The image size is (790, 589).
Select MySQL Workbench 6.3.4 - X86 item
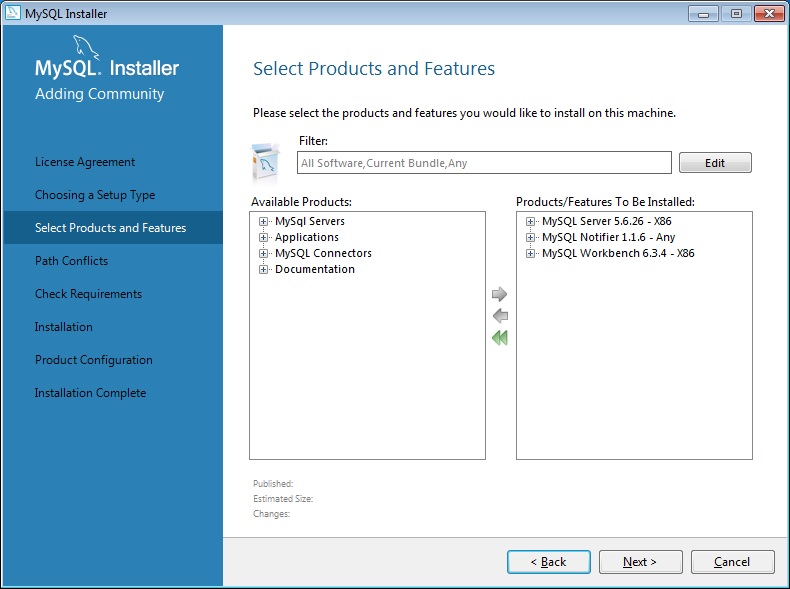pyautogui.click(x=617, y=254)
